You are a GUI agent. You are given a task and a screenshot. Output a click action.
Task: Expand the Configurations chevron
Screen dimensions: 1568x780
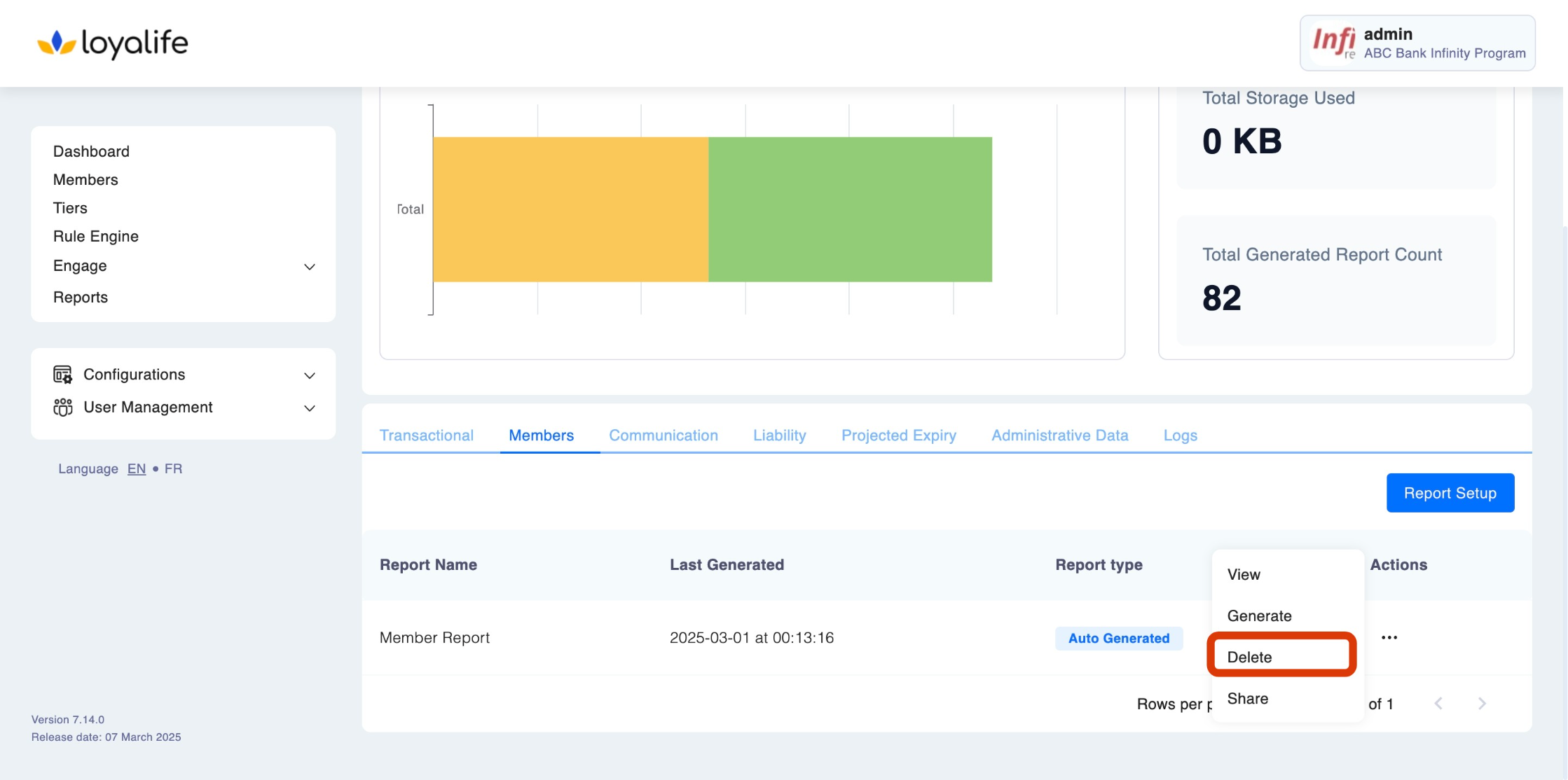click(309, 375)
